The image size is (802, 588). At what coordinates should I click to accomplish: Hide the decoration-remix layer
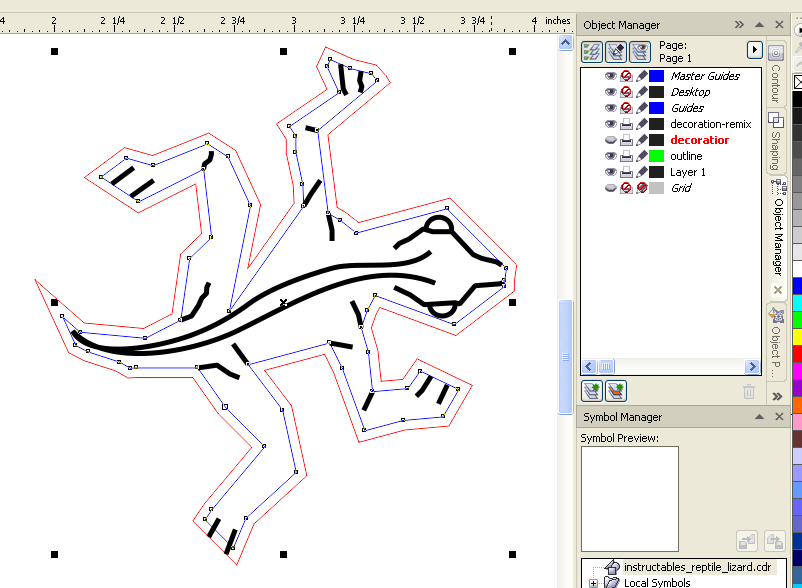610,124
